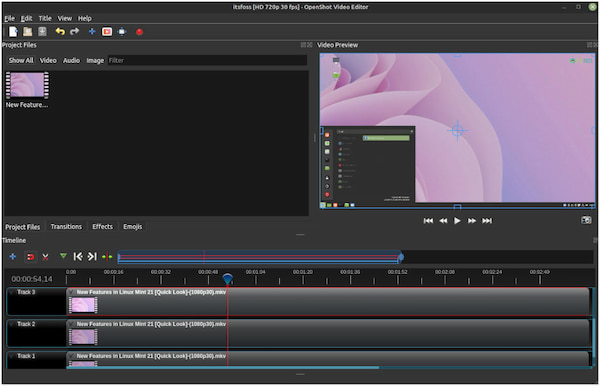Toggle the timeline snapping magnet
This screenshot has height=386, width=600.
tap(30, 257)
